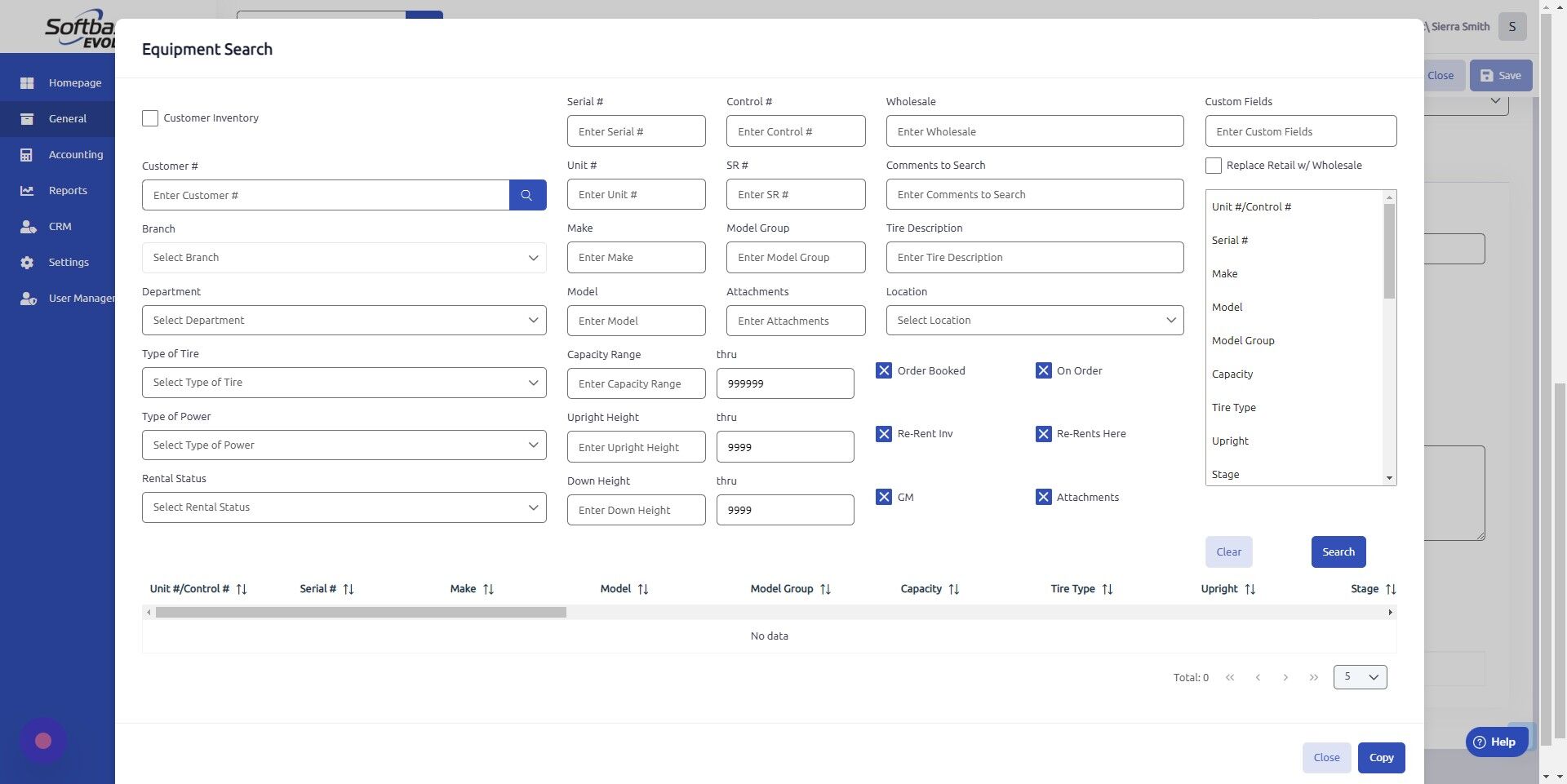Image resolution: width=1567 pixels, height=784 pixels.
Task: Jump to last page with double-arrow icon
Action: click(1314, 677)
